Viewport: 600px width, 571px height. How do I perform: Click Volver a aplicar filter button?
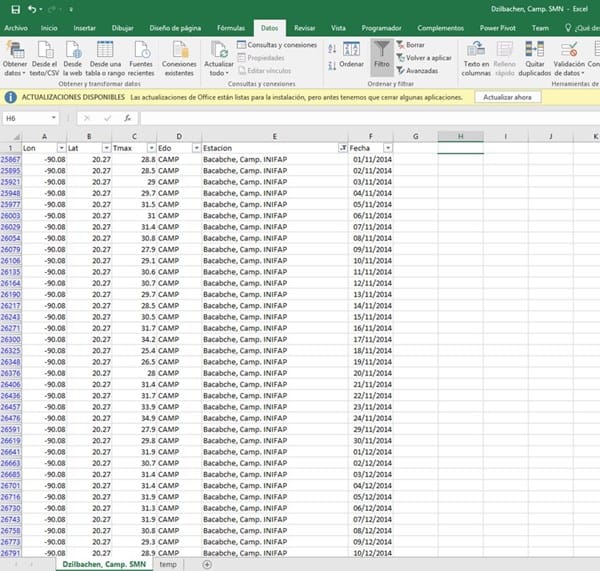point(426,58)
